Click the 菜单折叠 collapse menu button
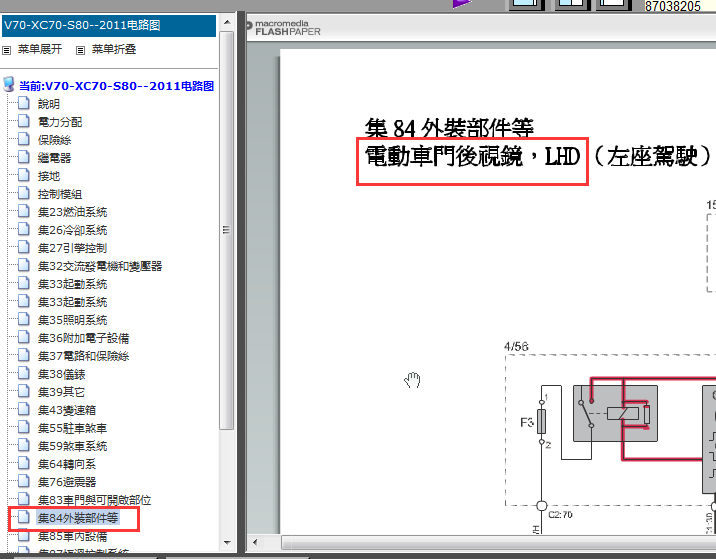The height and width of the screenshot is (559, 716). tap(114, 49)
